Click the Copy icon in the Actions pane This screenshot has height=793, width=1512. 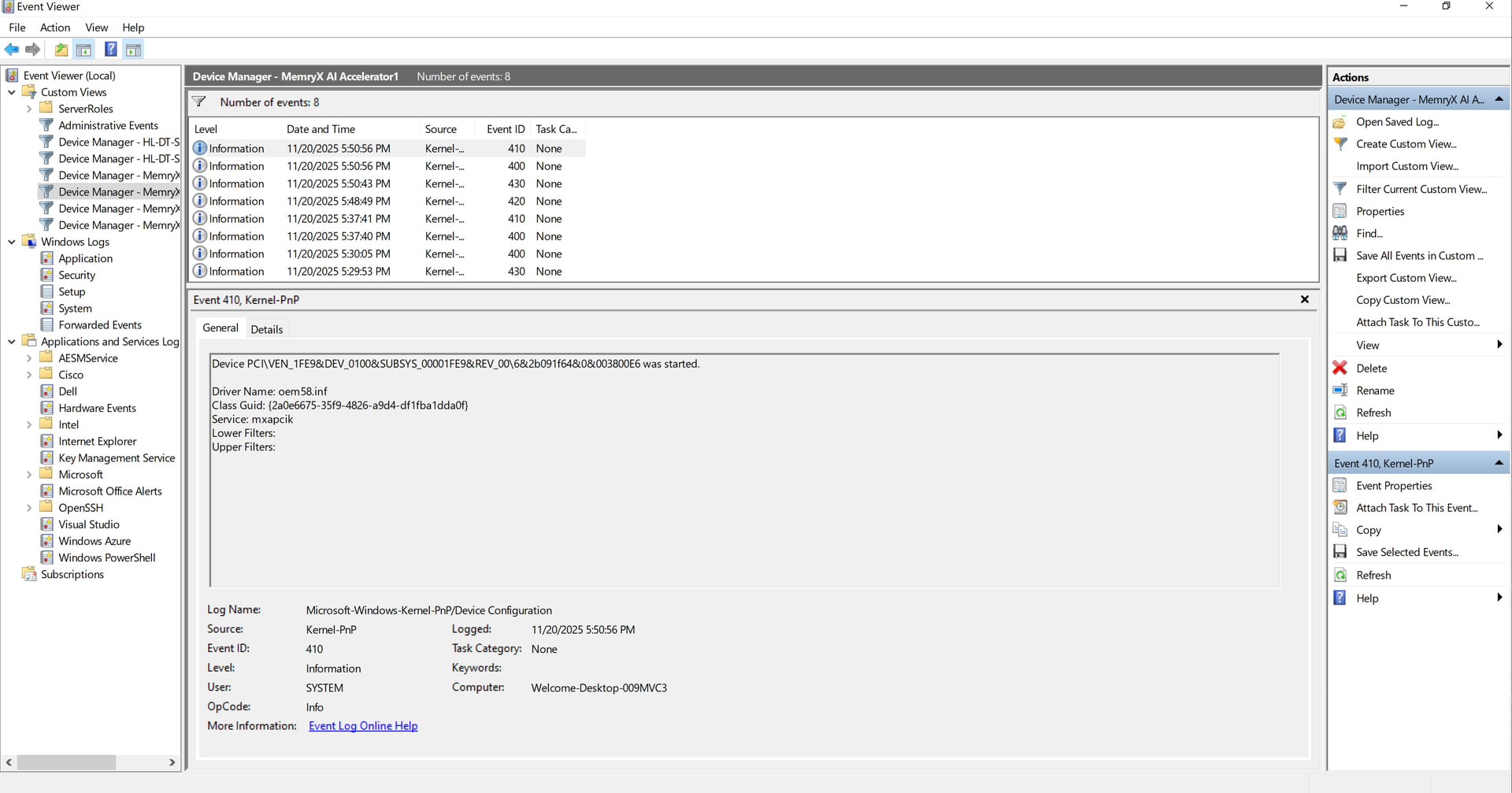pos(1340,530)
